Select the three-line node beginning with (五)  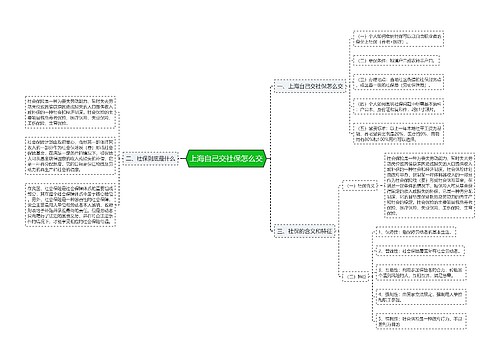tap(398, 134)
